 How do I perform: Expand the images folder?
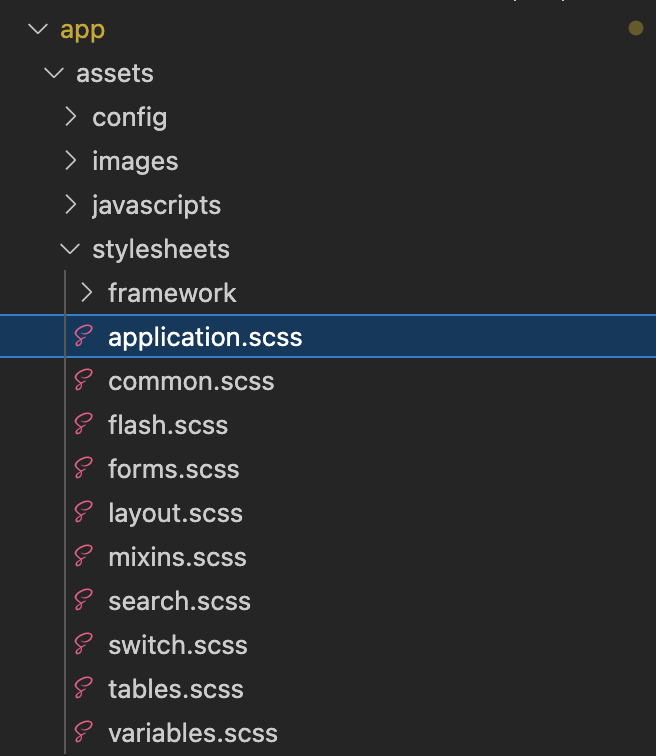point(70,161)
